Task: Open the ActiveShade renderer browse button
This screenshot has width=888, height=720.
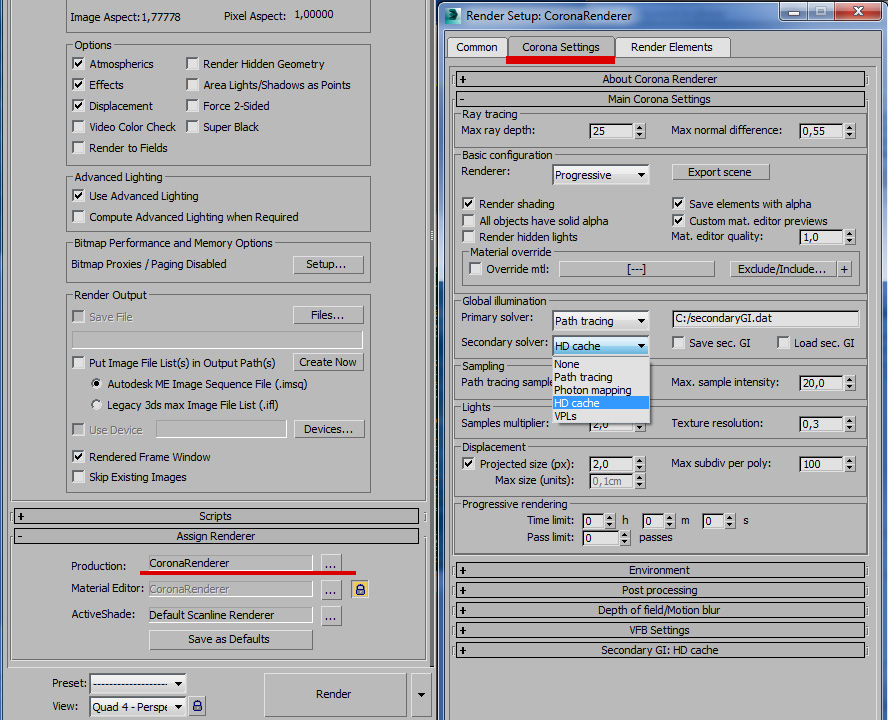Action: [331, 615]
